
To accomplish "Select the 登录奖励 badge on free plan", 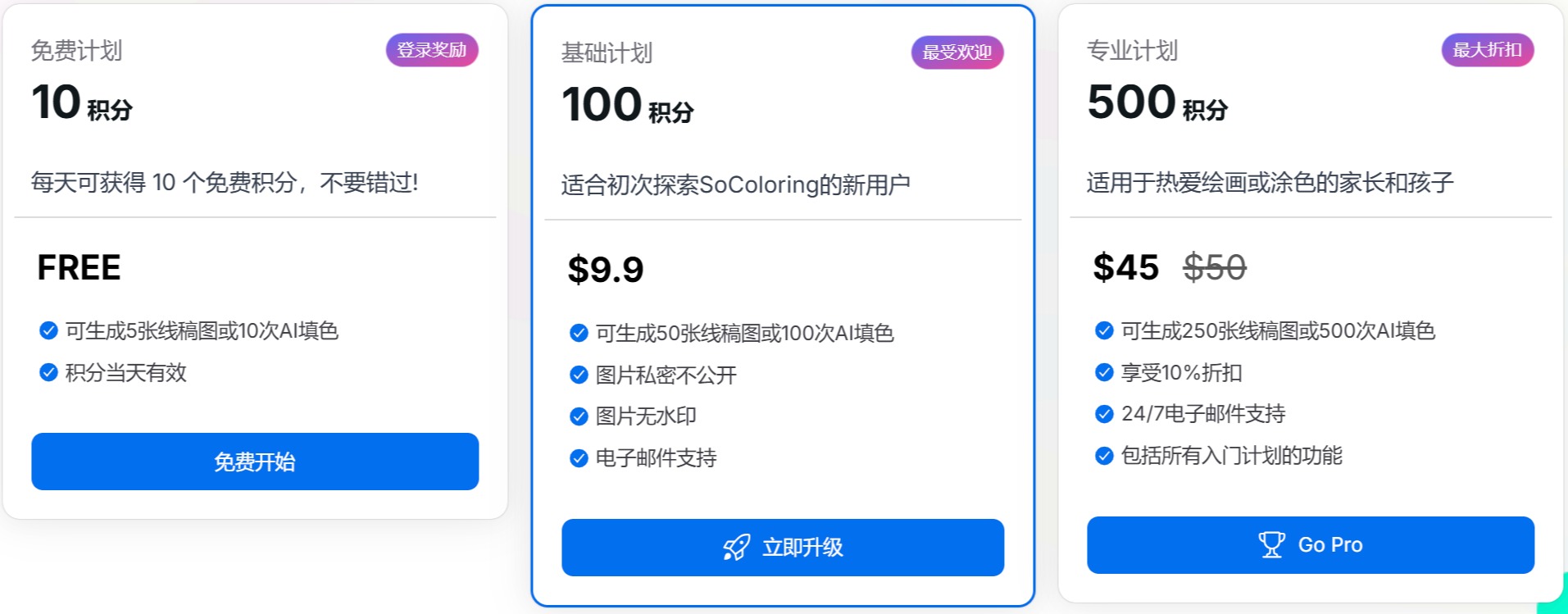I will point(432,50).
